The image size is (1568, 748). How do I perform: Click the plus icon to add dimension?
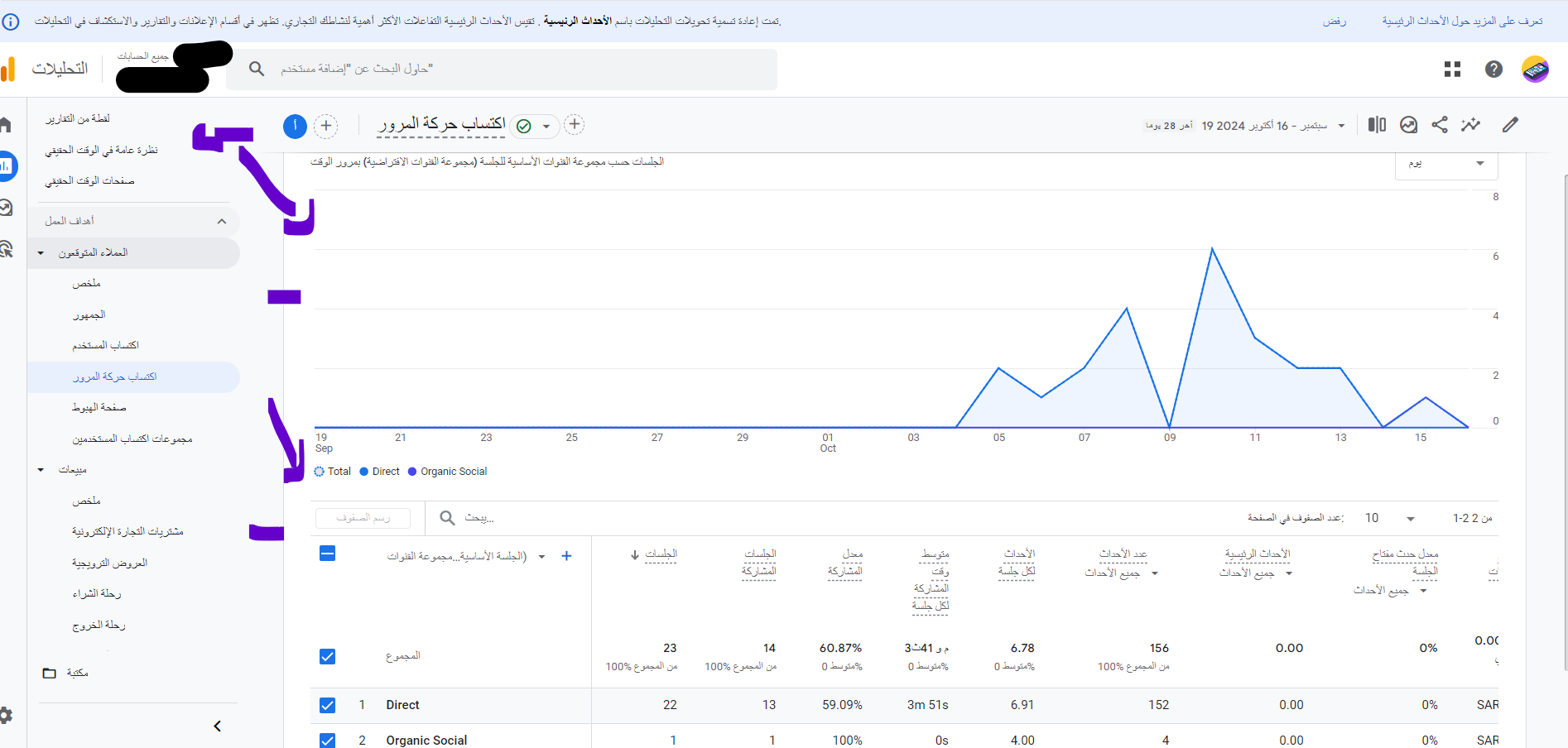[566, 556]
